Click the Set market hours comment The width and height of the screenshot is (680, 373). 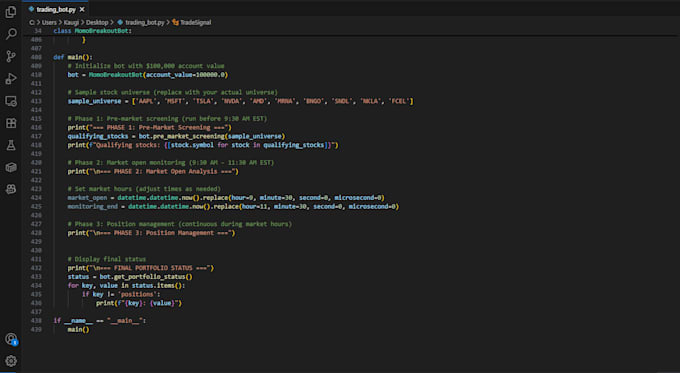[144, 189]
